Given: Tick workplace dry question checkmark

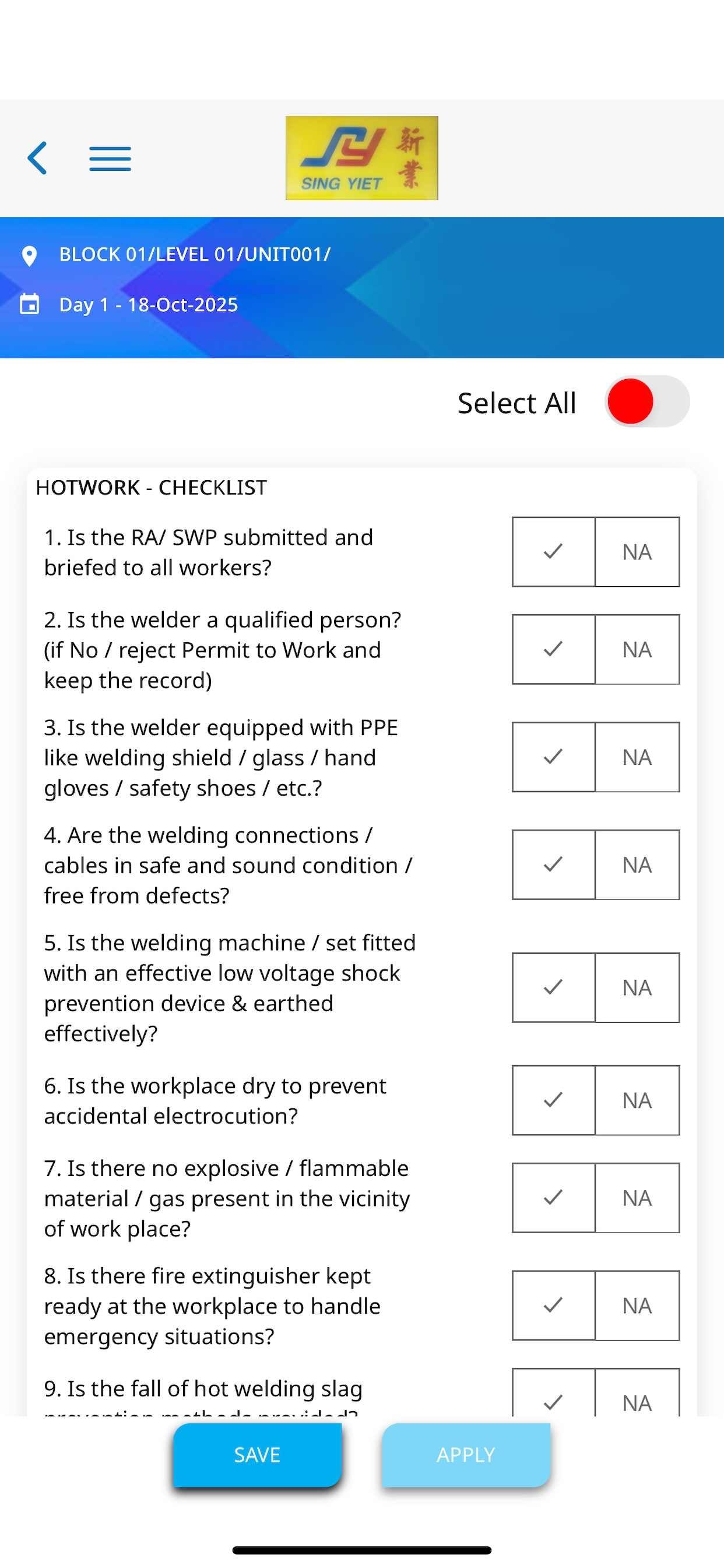Looking at the screenshot, I should coord(553,1101).
